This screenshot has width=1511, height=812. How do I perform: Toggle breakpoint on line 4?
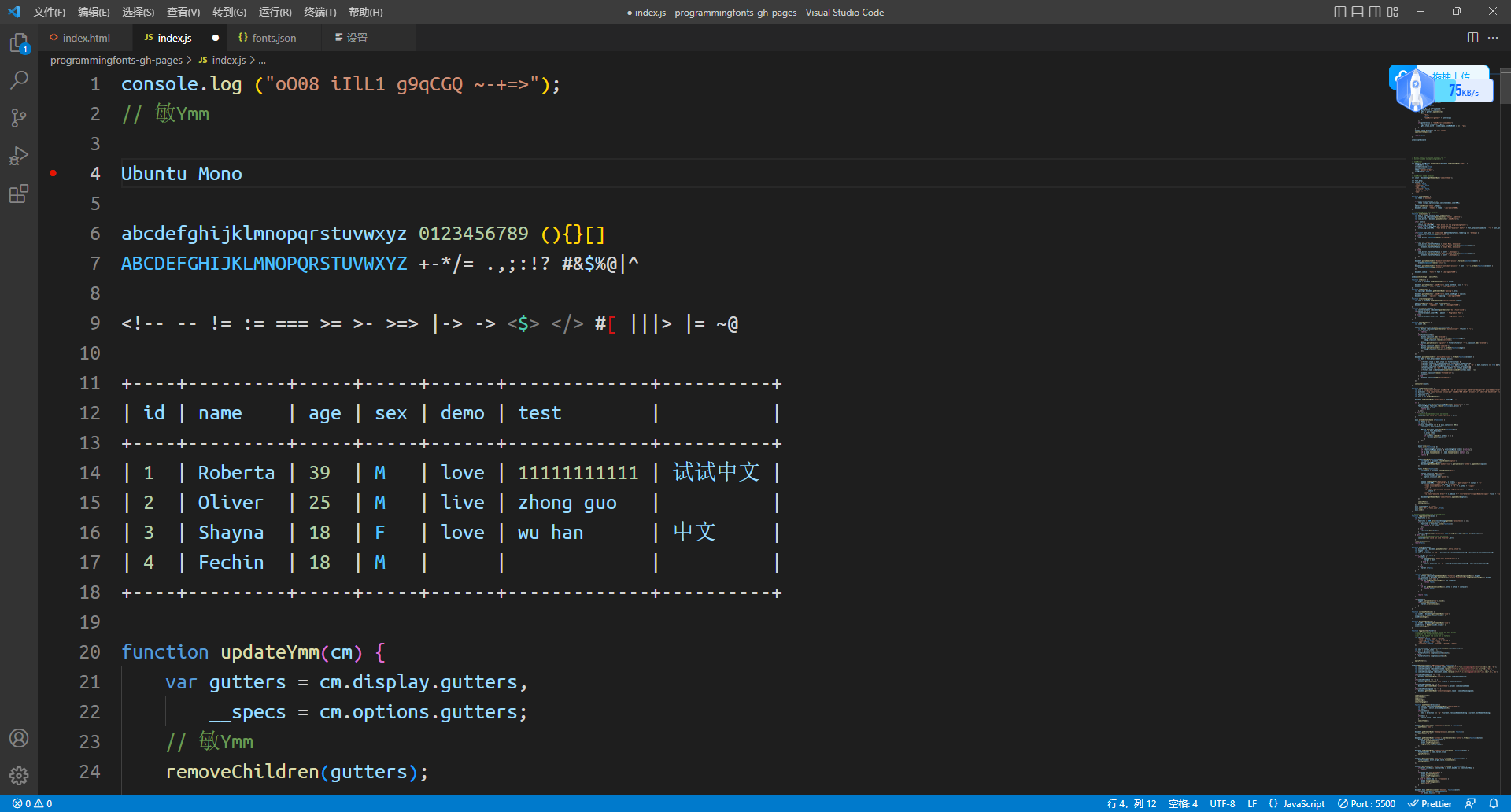[54, 173]
